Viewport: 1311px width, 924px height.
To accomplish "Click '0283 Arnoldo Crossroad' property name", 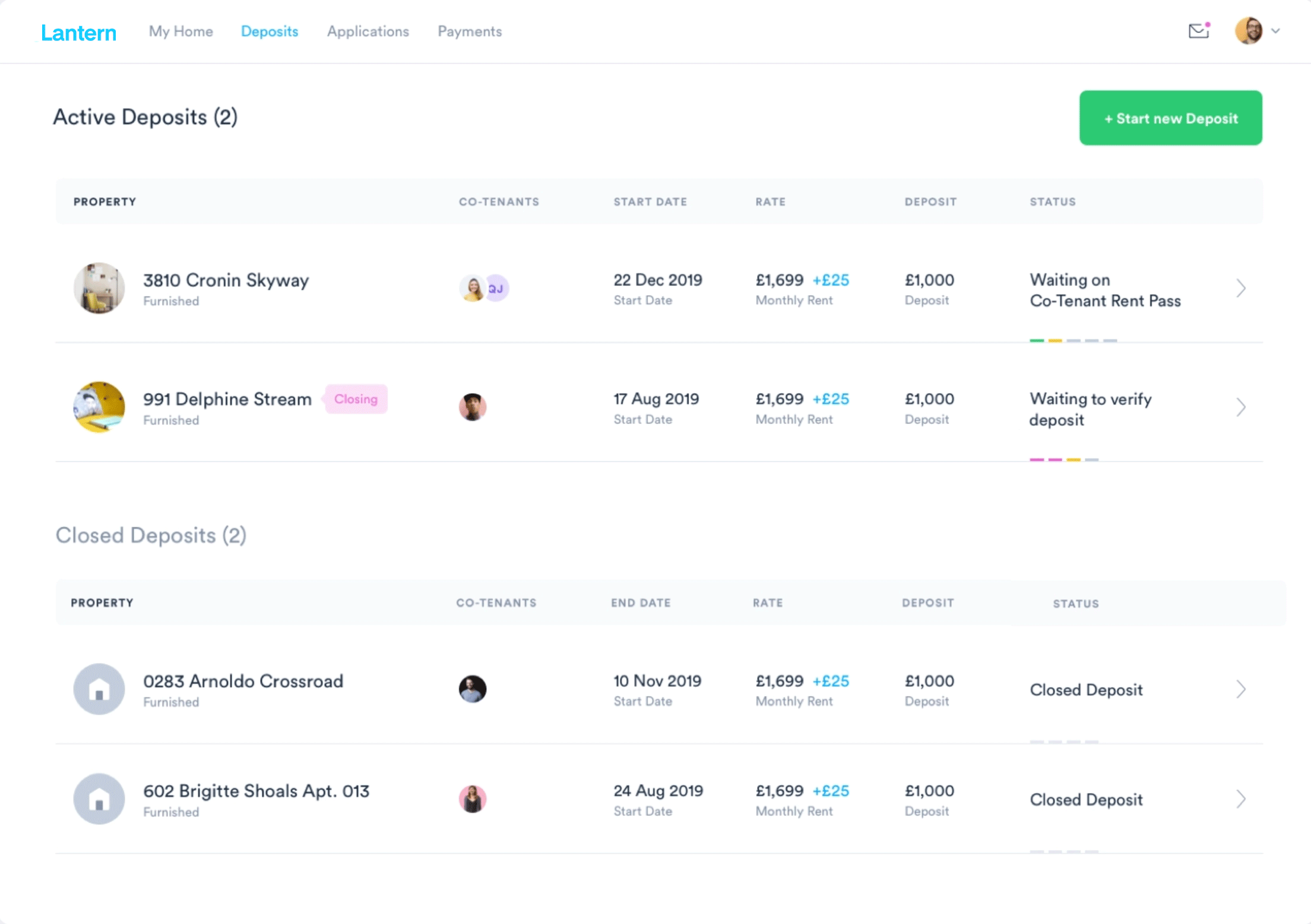I will pos(243,681).
